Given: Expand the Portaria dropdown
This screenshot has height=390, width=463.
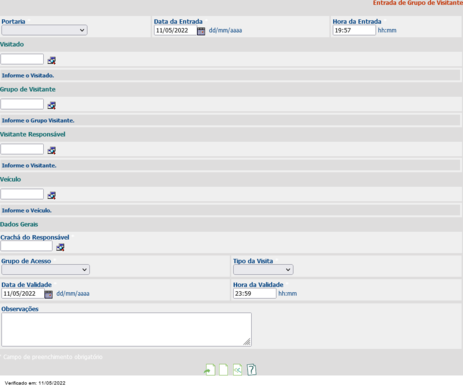Looking at the screenshot, I should pos(44,30).
